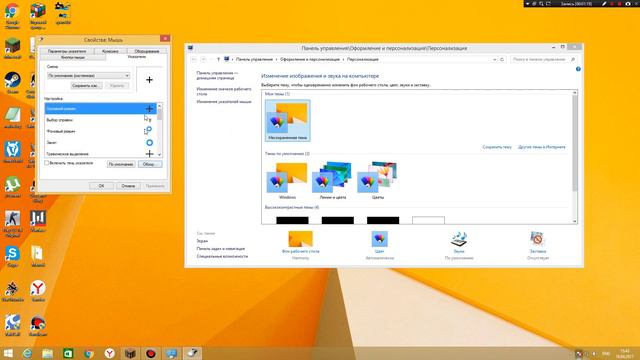Image resolution: width=640 pixels, height=360 pixels.
Task: Click the search magnifier in control panel
Action: 573,60
